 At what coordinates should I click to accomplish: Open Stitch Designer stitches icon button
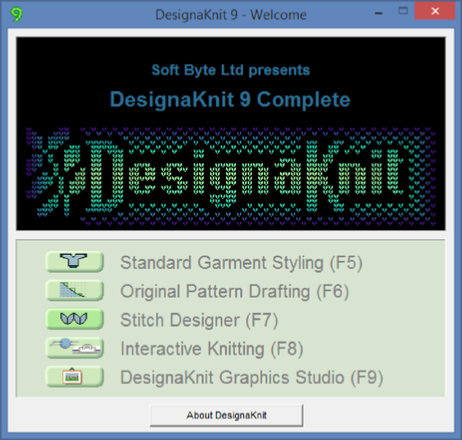coord(74,319)
